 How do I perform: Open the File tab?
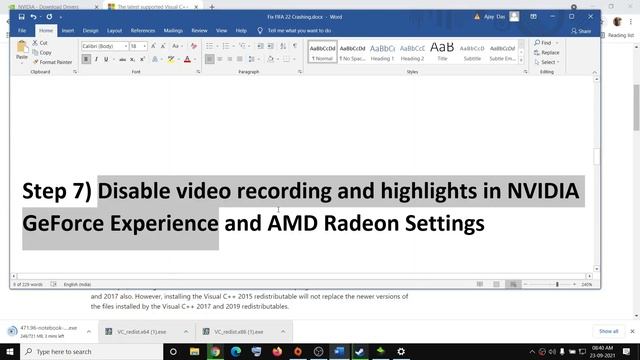[x=22, y=31]
